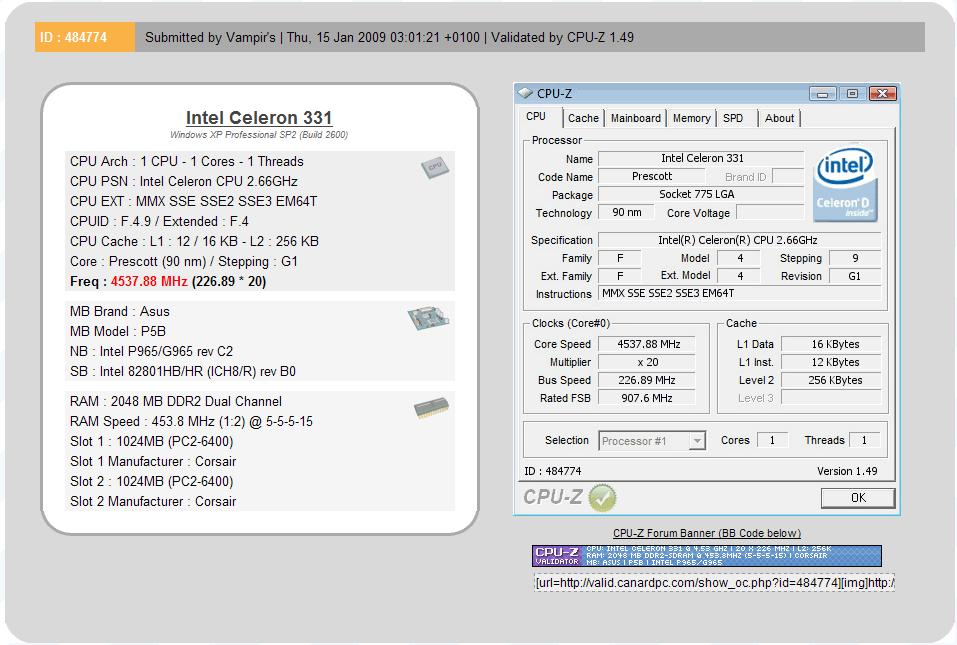The image size is (957, 645).
Task: Click the Core Speed value 4537.88 MHz in CPU-Z
Action: click(x=648, y=344)
